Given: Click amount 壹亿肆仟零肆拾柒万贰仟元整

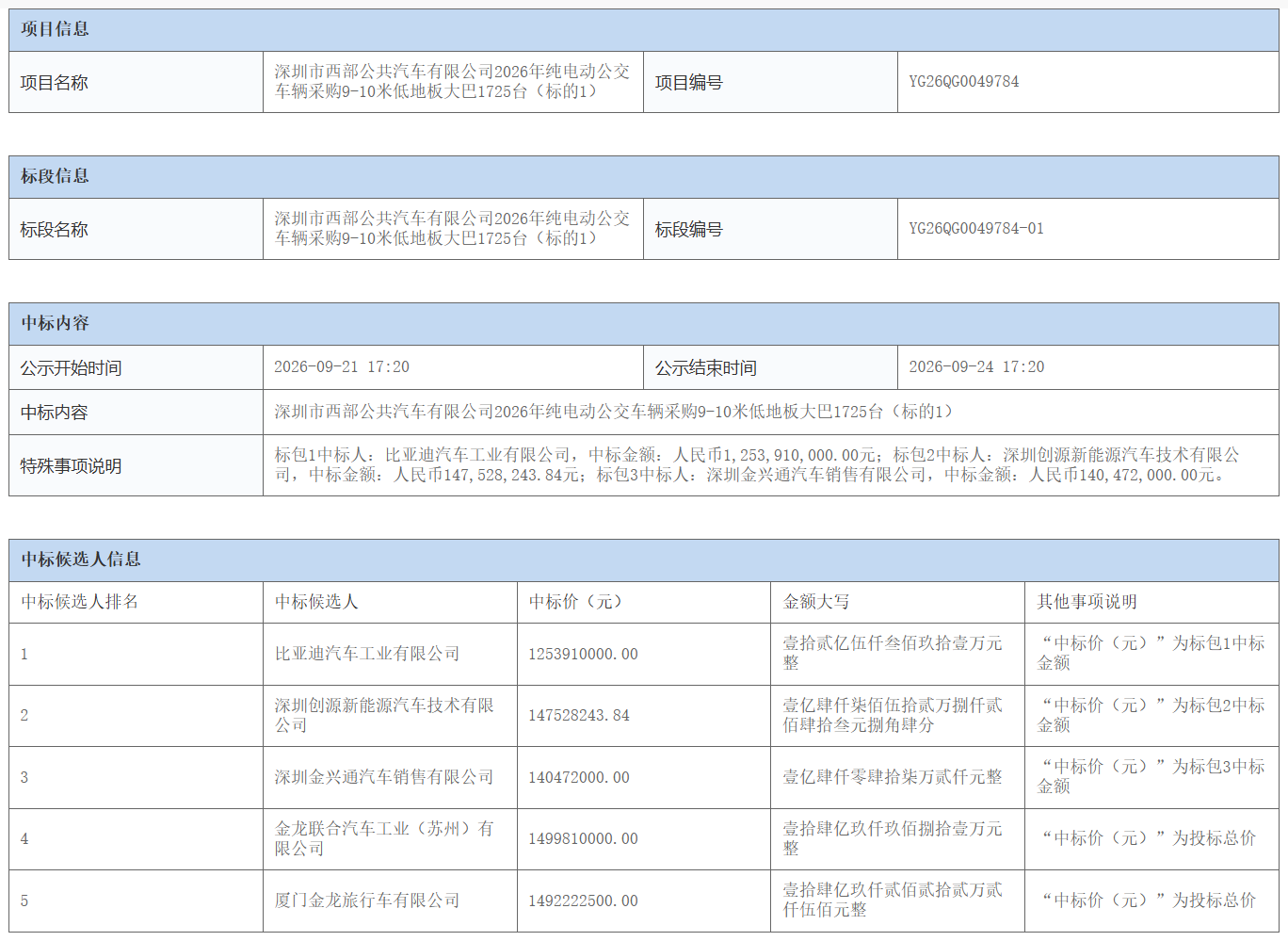Looking at the screenshot, I should [x=893, y=777].
